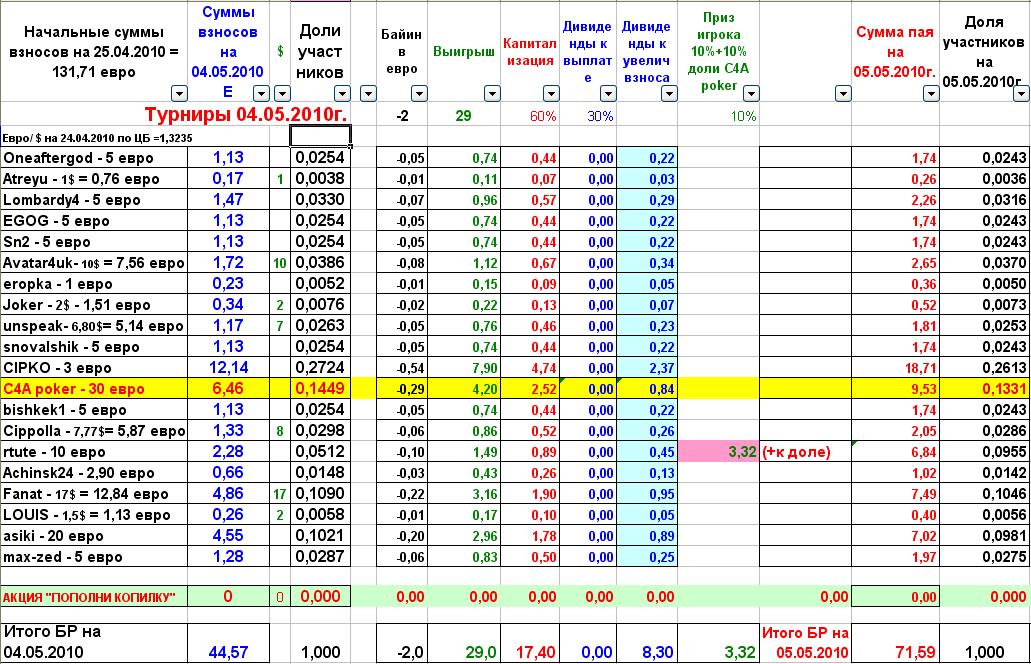Open Доля участников на 05.05.2010 filter dropdown

click(x=1020, y=93)
